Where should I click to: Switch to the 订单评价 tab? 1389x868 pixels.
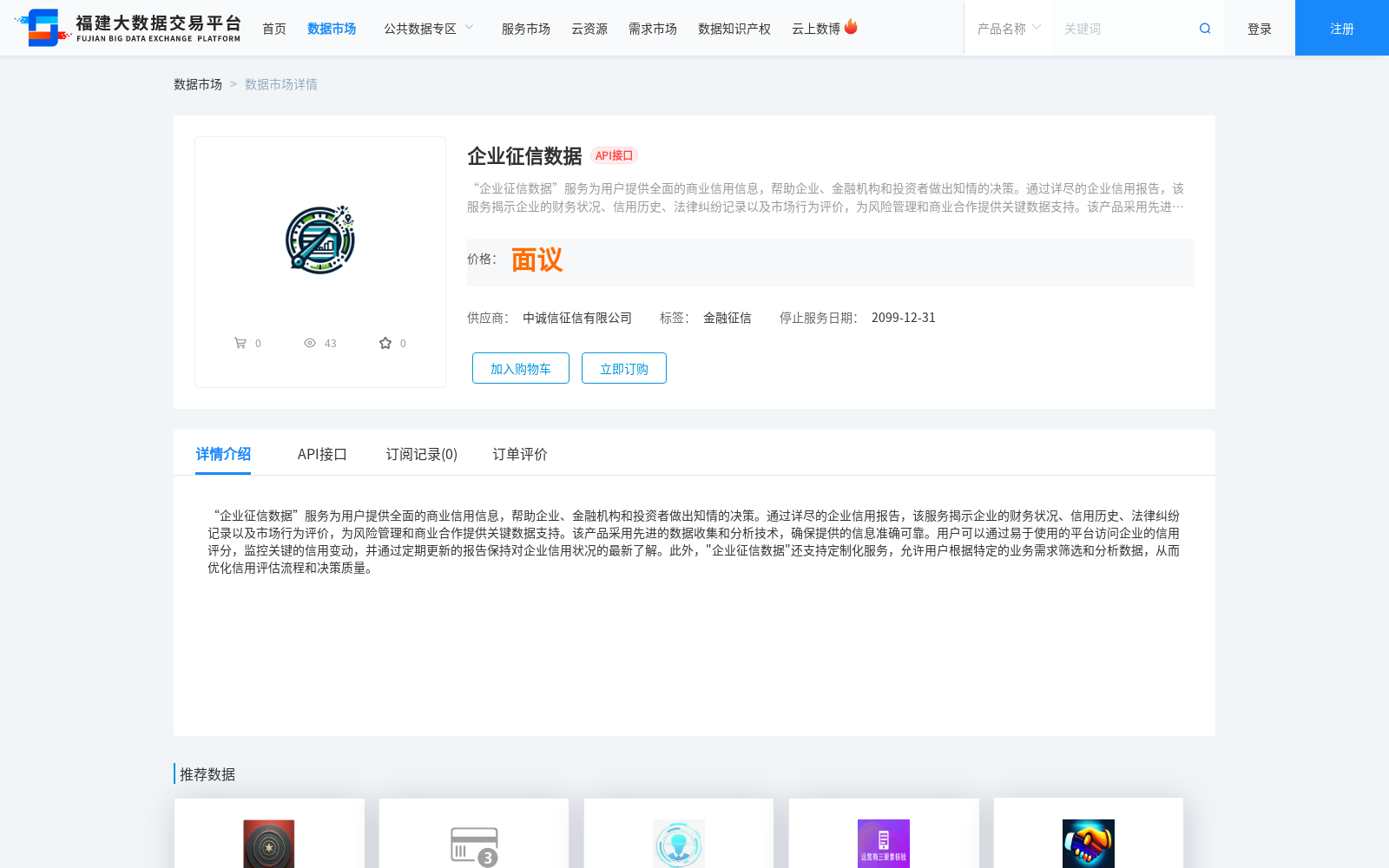(x=520, y=454)
